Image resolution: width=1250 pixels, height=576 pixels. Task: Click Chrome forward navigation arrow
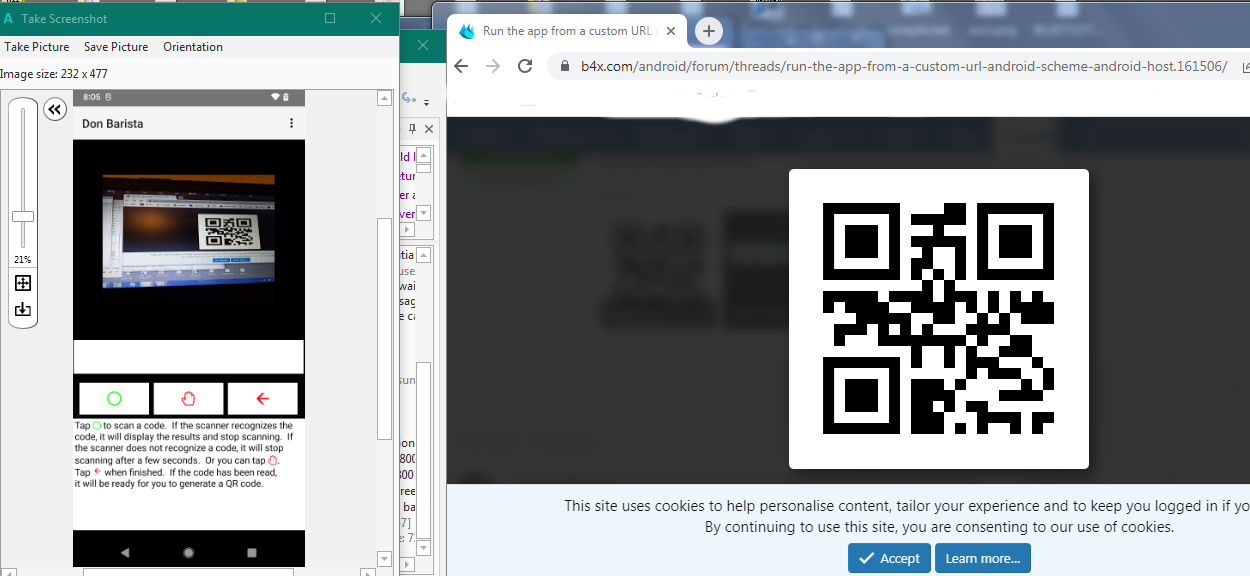coord(493,66)
